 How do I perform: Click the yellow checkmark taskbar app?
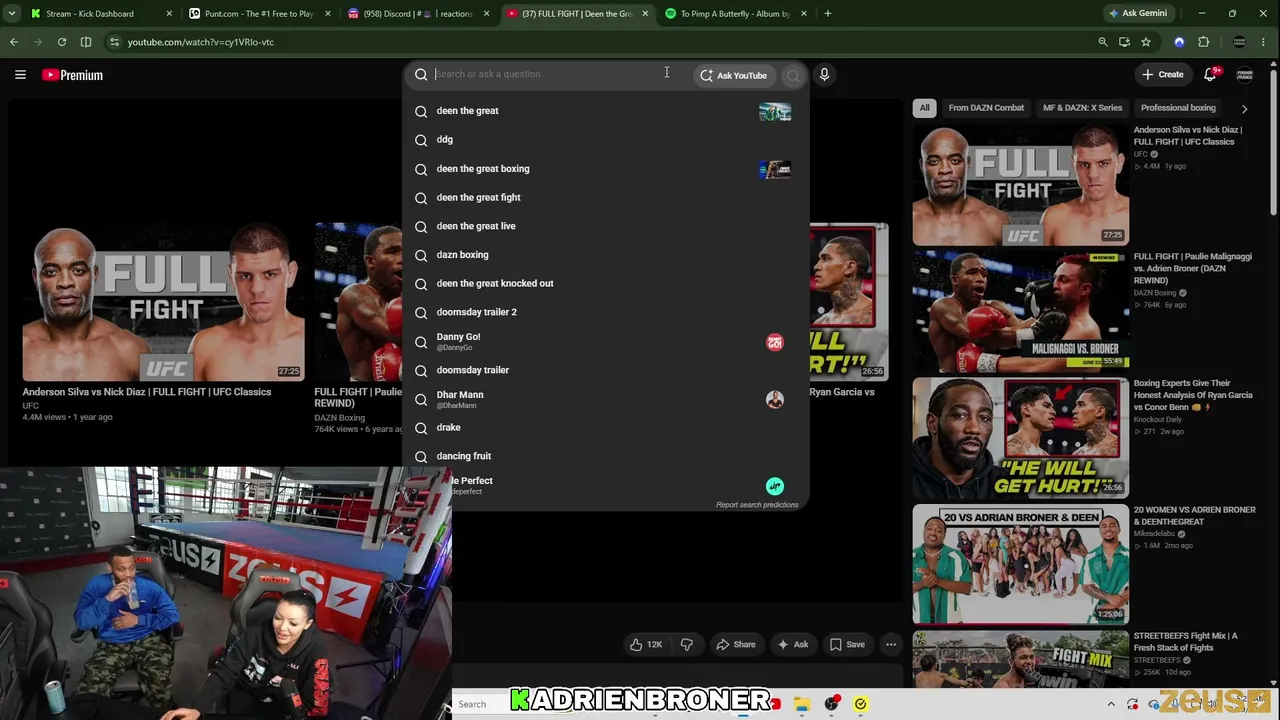pos(860,704)
